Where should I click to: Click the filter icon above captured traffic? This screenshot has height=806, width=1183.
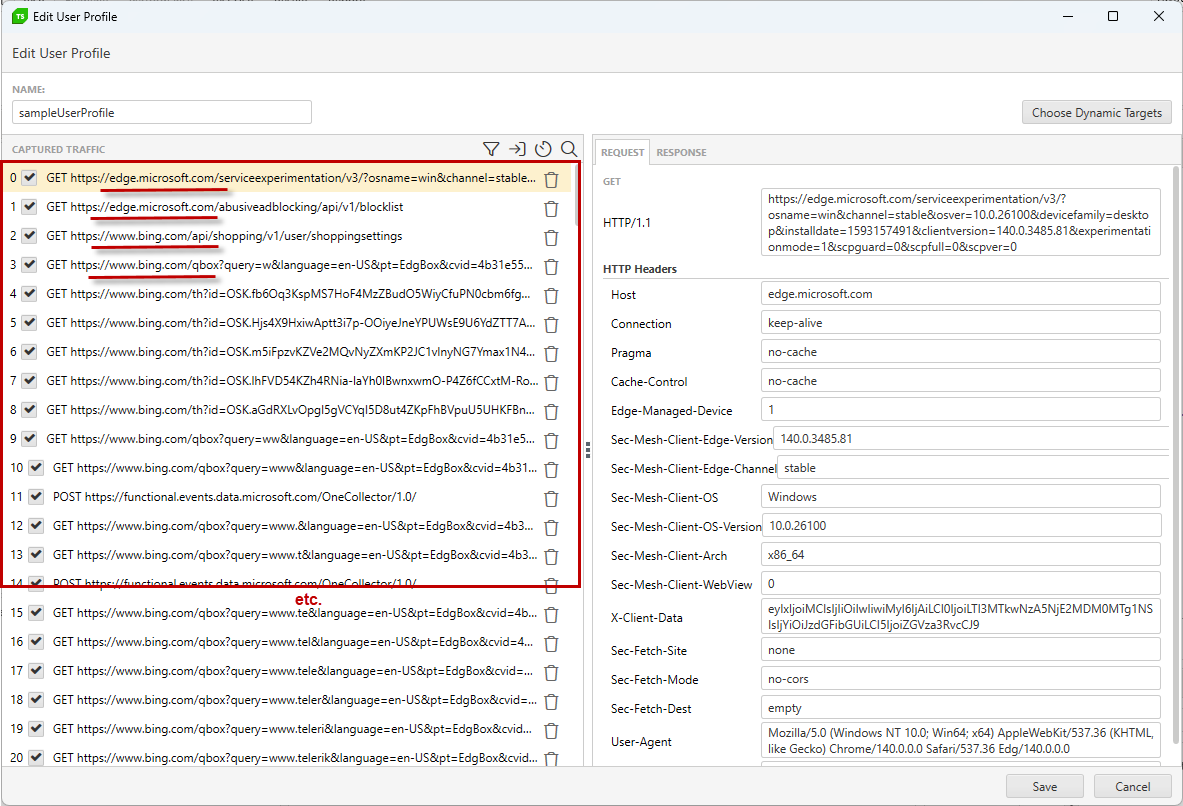491,148
